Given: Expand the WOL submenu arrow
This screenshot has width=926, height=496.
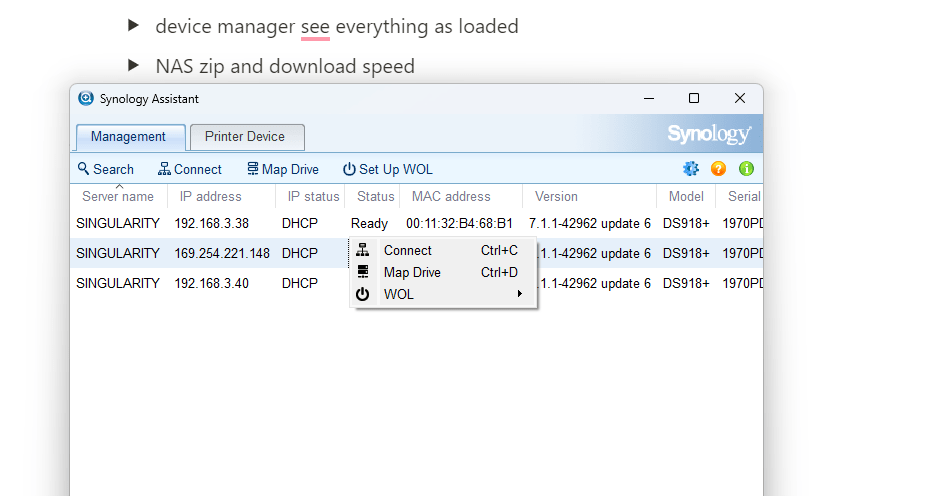Looking at the screenshot, I should [520, 294].
